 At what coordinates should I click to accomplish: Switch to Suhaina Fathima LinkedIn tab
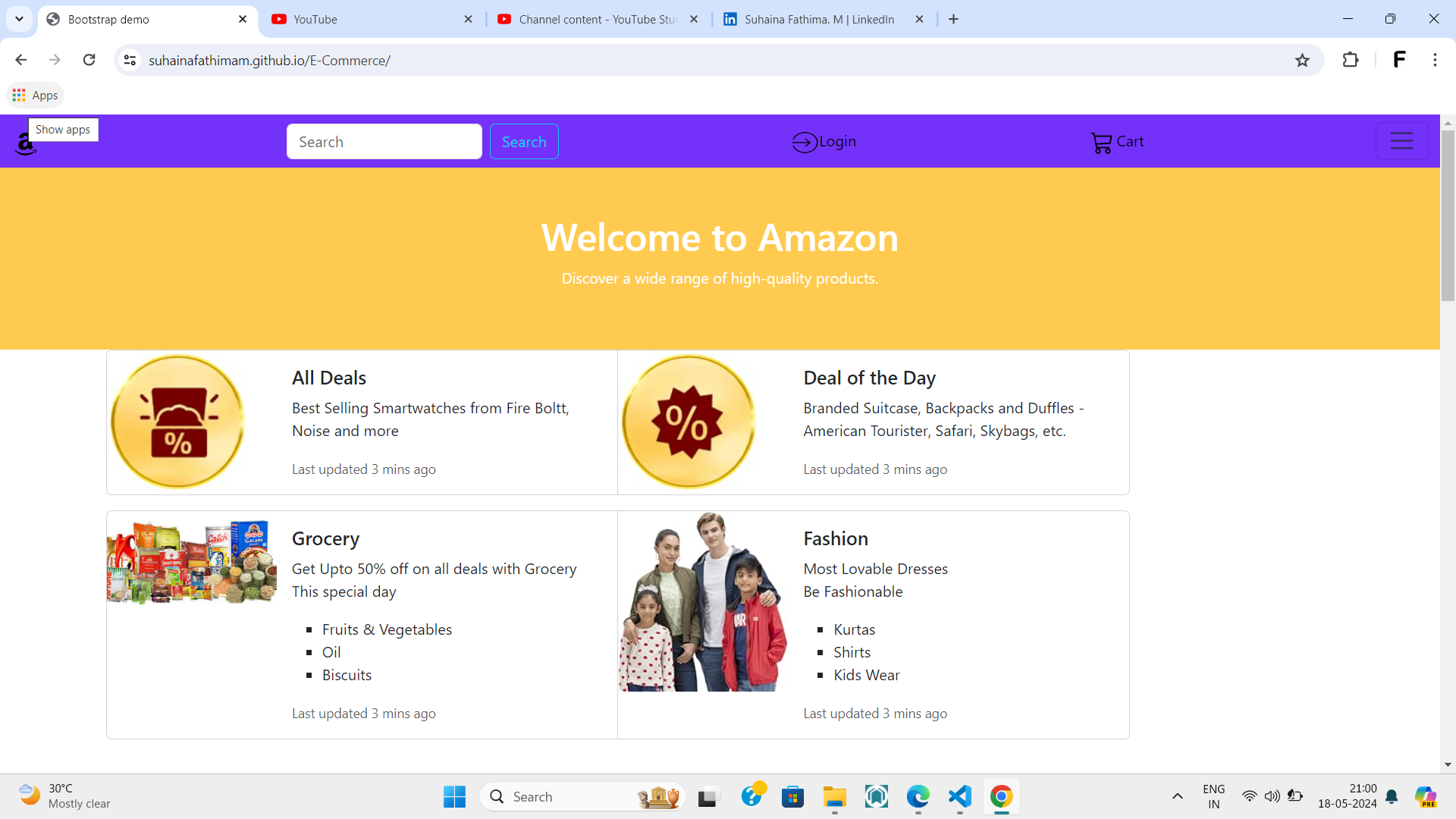click(x=819, y=19)
